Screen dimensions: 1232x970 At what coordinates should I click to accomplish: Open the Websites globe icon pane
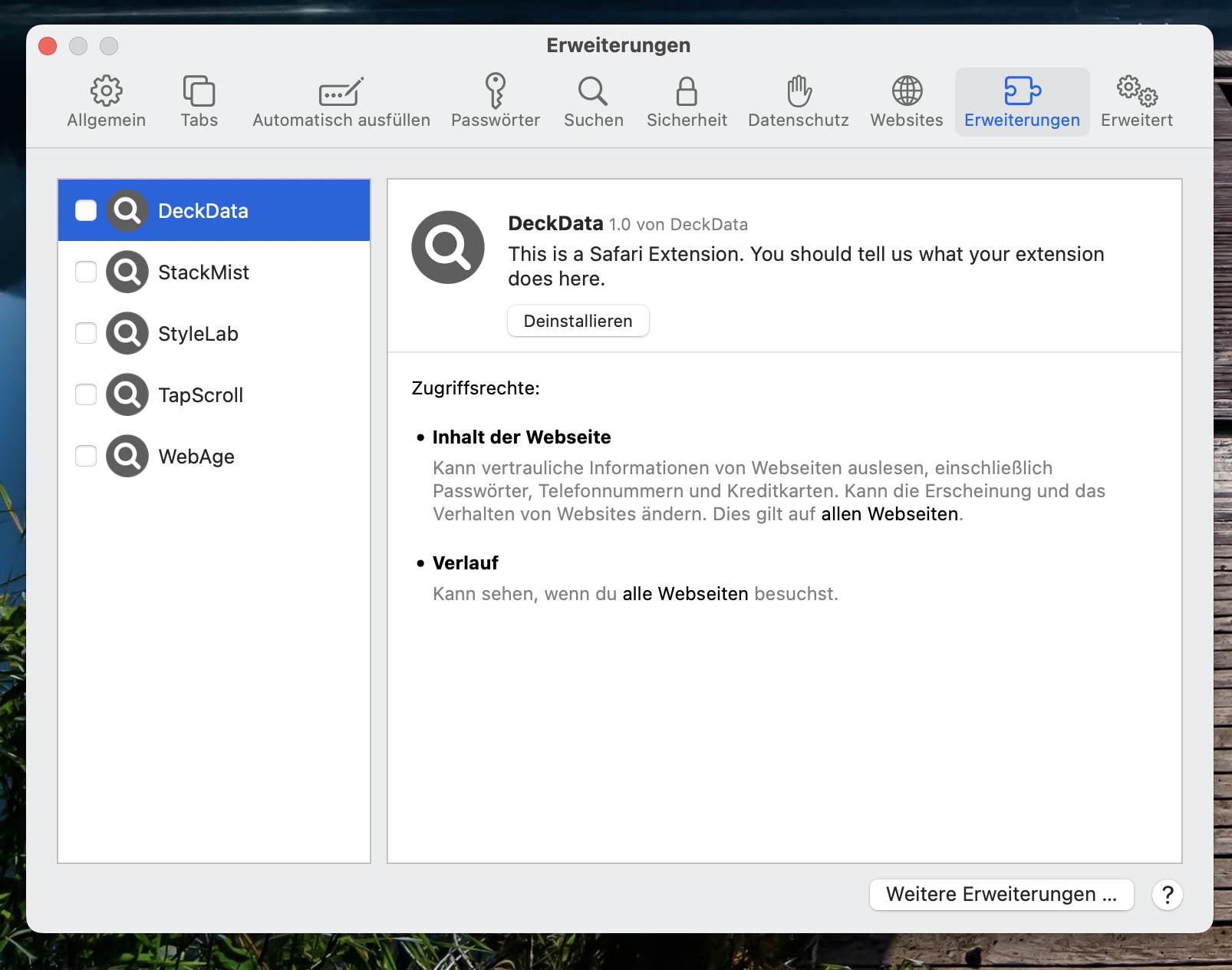tap(906, 101)
